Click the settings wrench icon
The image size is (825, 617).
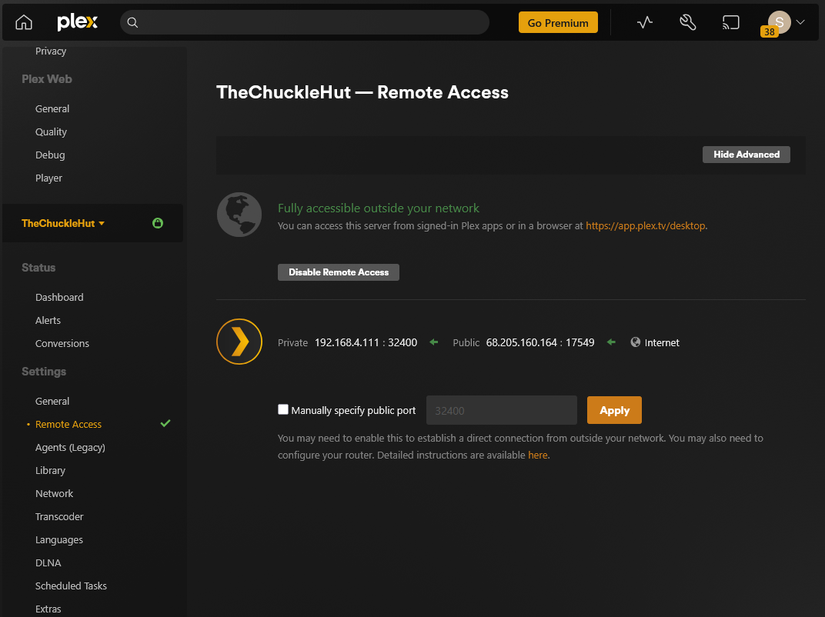pyautogui.click(x=687, y=21)
